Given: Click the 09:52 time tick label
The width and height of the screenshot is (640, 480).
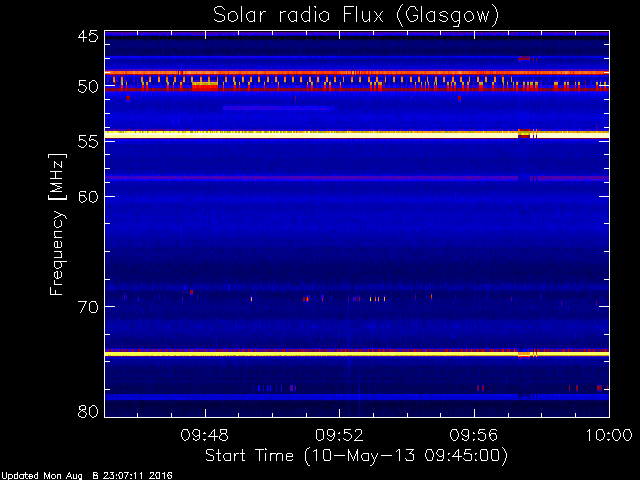Looking at the screenshot, I should (x=339, y=435).
